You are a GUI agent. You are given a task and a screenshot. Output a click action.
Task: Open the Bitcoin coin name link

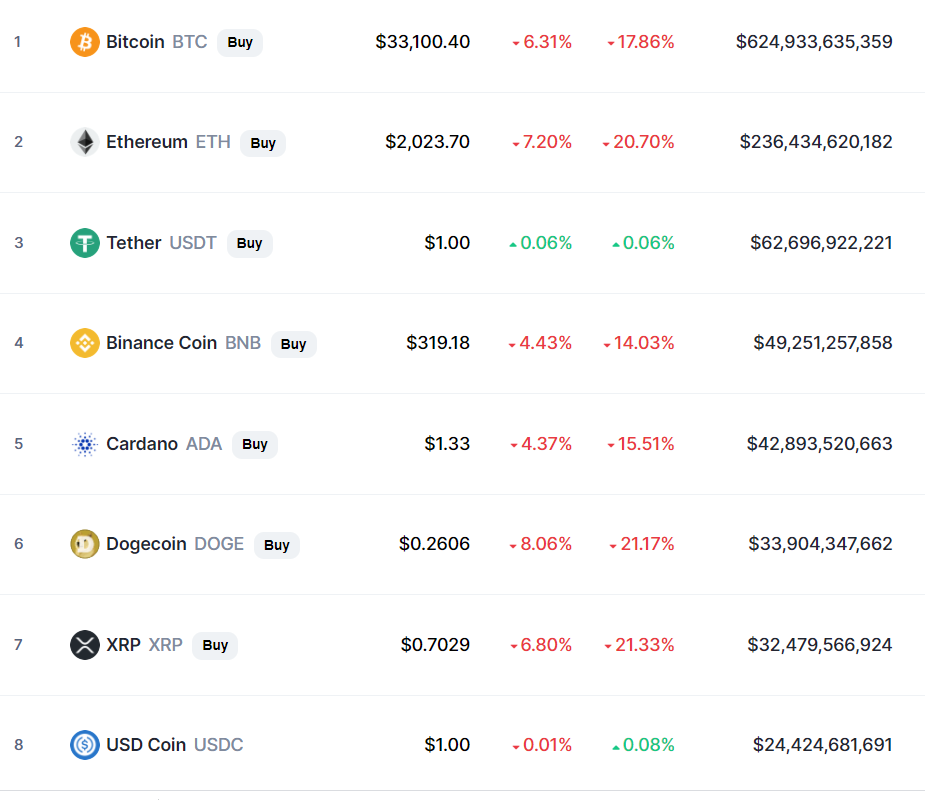point(135,42)
